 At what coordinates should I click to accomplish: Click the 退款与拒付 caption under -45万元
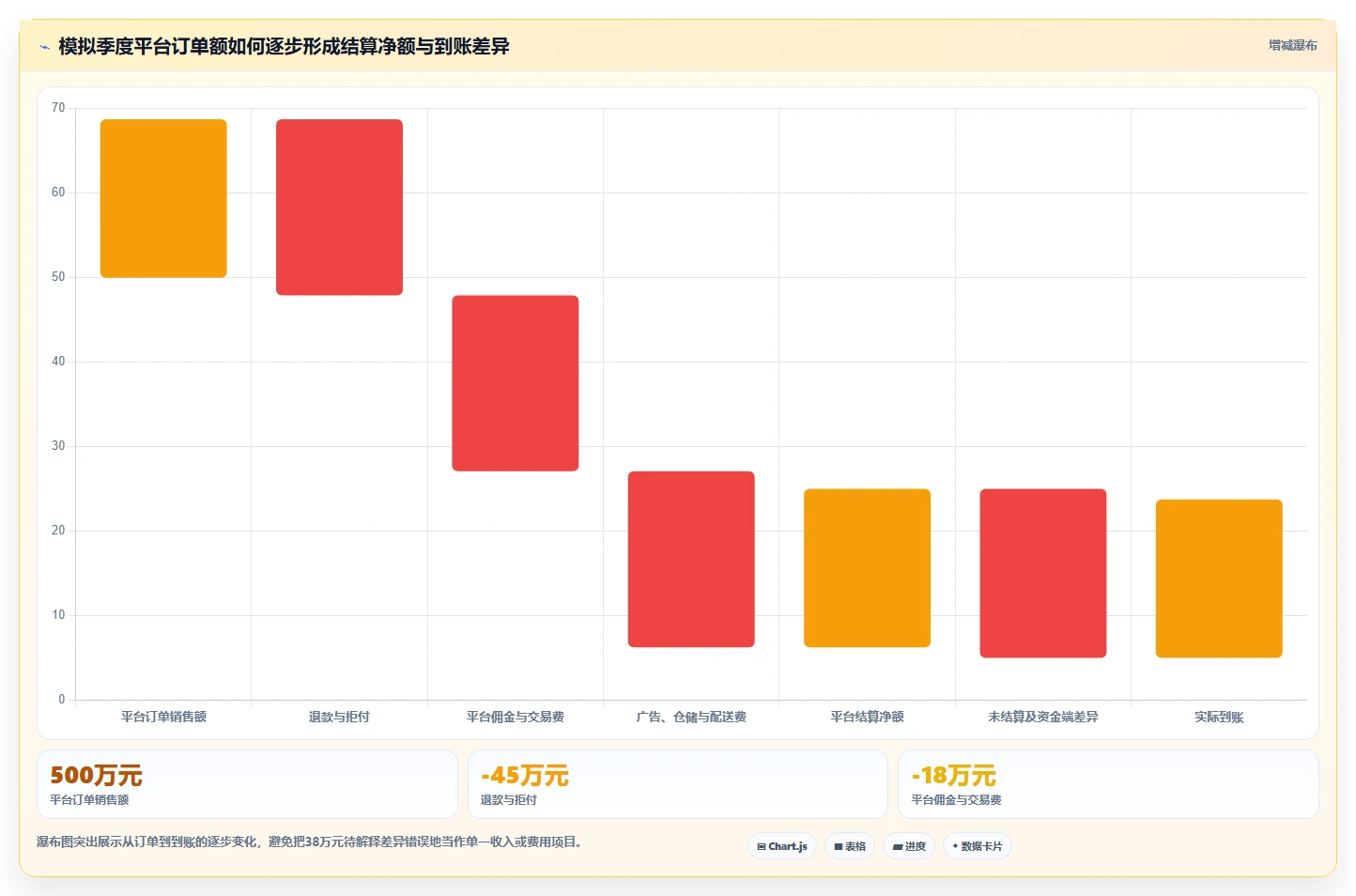click(x=509, y=800)
